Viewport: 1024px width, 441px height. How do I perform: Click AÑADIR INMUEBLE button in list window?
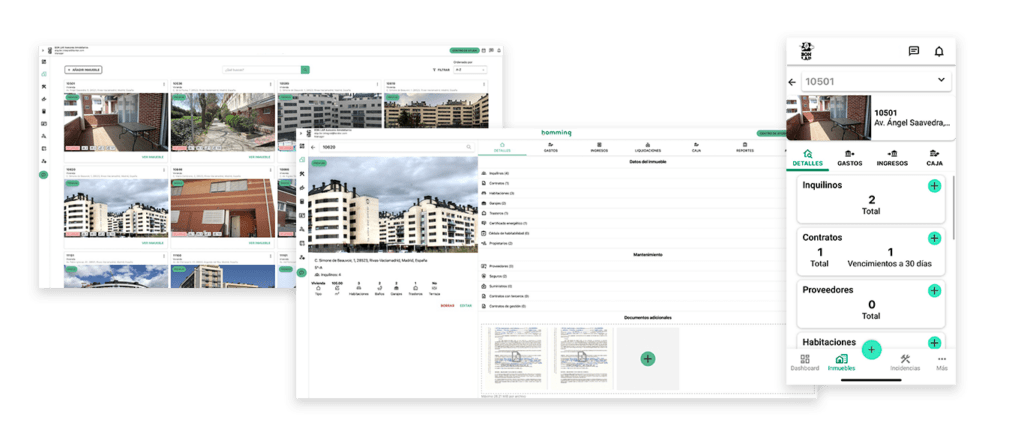click(83, 69)
